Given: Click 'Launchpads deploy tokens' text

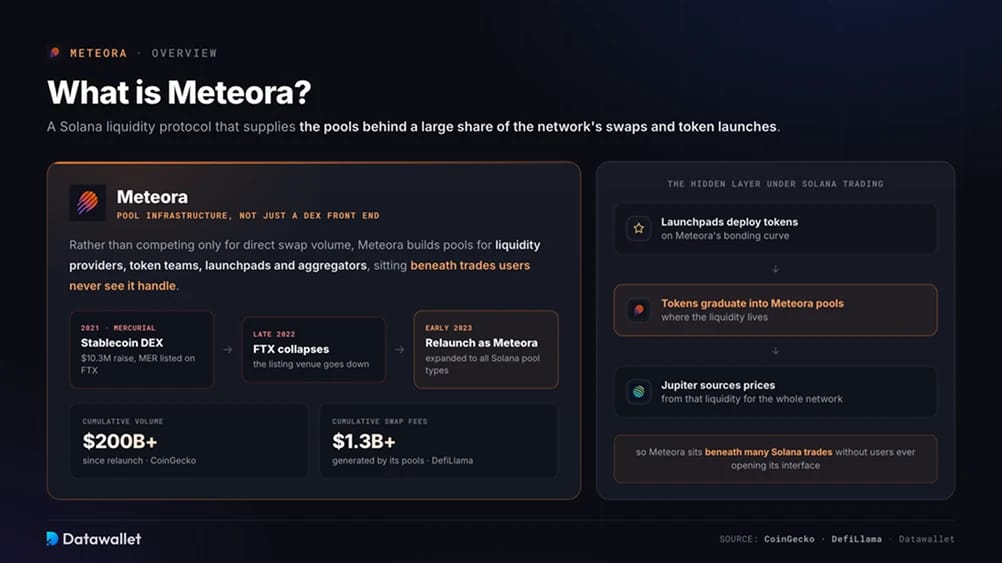Looking at the screenshot, I should tap(729, 222).
